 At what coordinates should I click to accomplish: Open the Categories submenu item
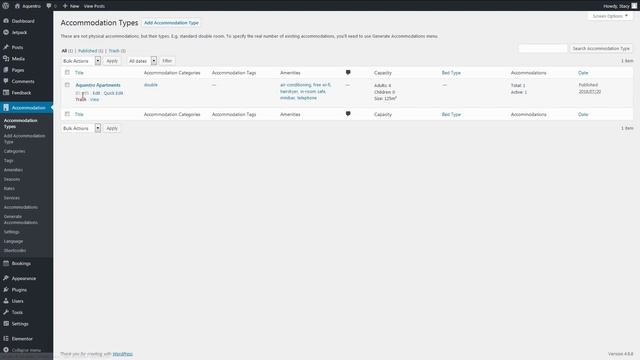pyautogui.click(x=14, y=151)
